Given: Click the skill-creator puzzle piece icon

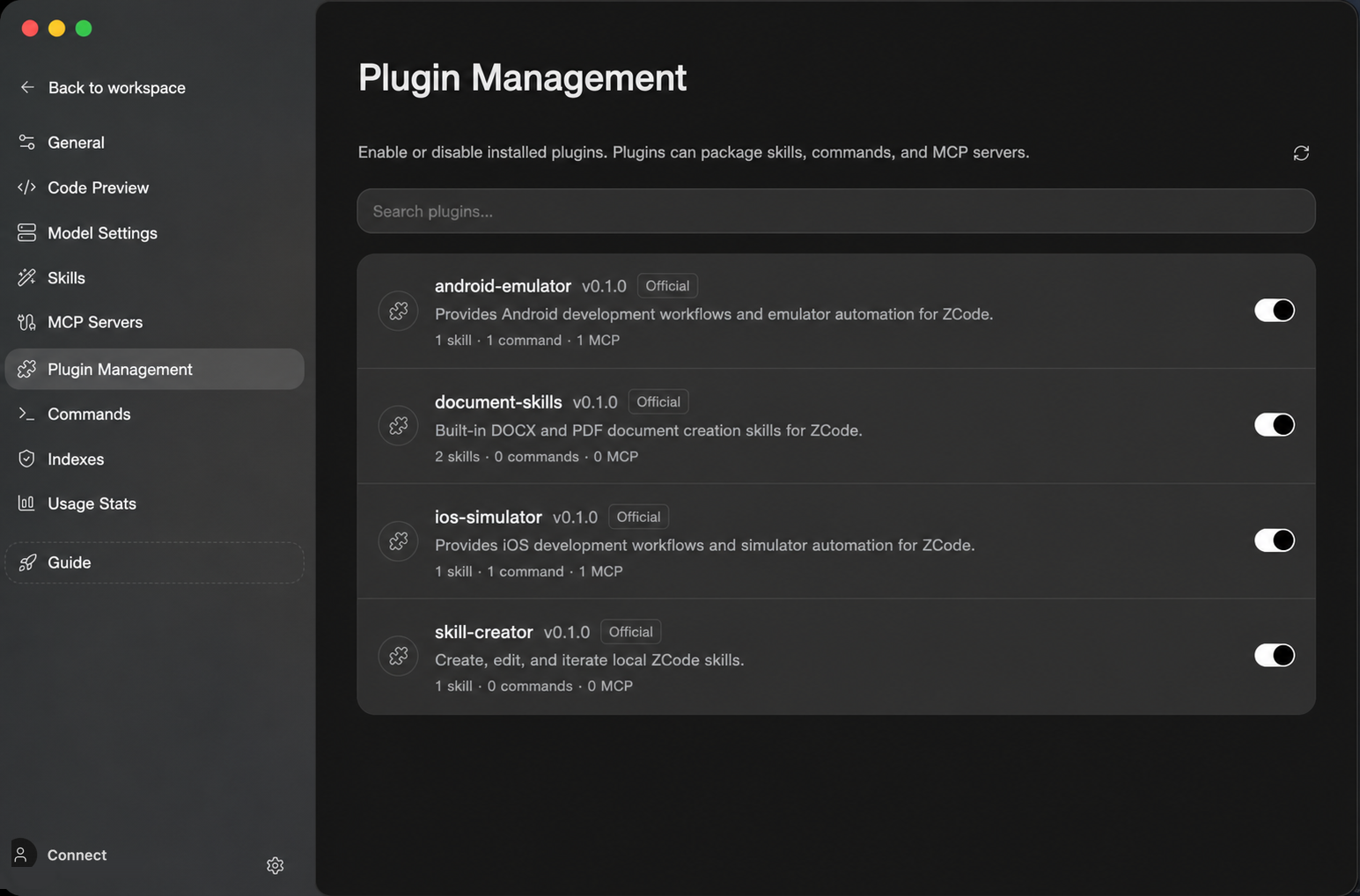Looking at the screenshot, I should tap(398, 656).
